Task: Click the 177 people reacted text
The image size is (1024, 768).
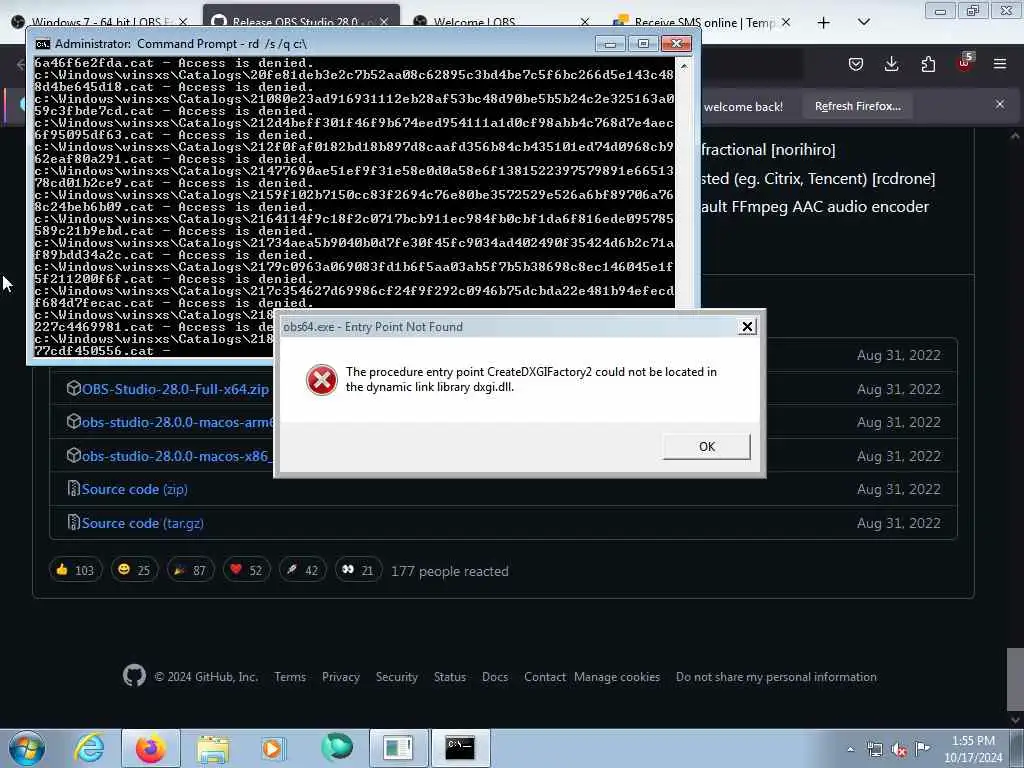Action: click(449, 571)
